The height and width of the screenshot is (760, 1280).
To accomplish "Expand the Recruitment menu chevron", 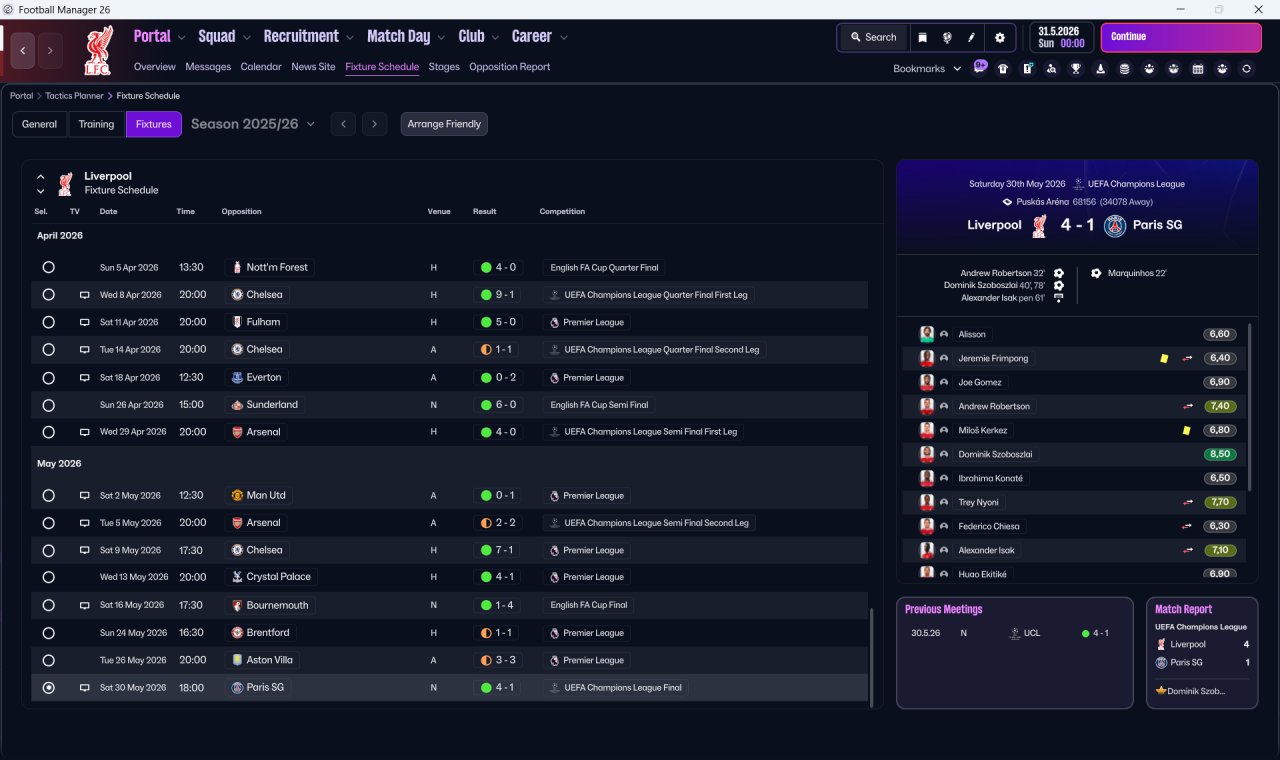I will coord(350,38).
